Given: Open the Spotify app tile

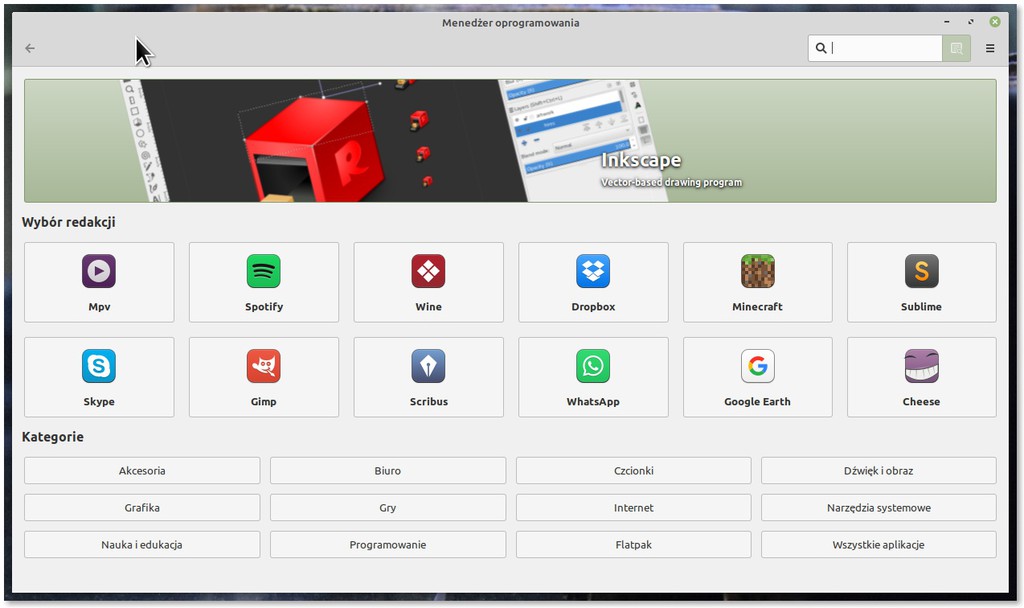Looking at the screenshot, I should coord(264,282).
